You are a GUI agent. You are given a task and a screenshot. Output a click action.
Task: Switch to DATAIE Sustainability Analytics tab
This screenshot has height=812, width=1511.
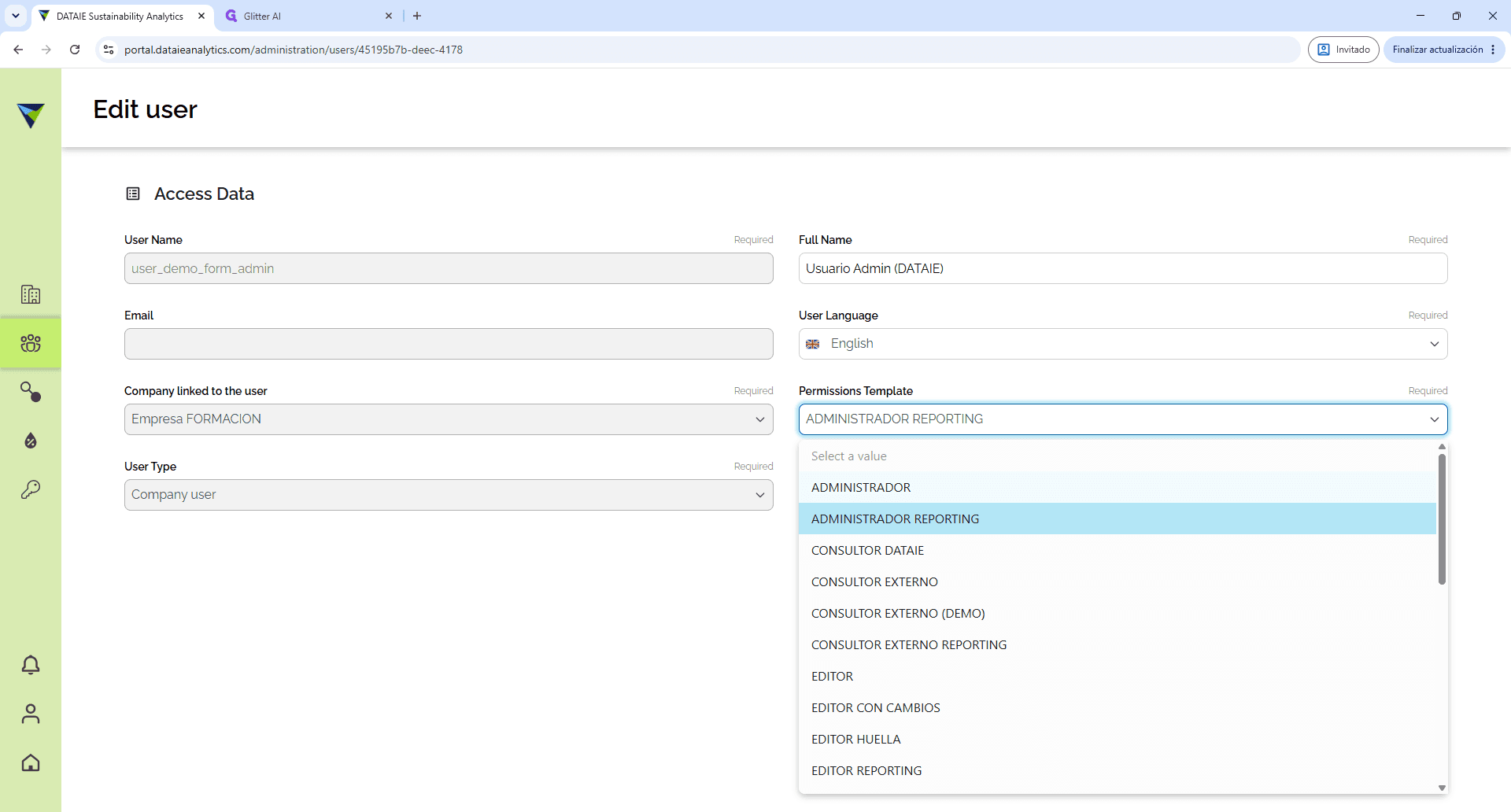(x=123, y=16)
